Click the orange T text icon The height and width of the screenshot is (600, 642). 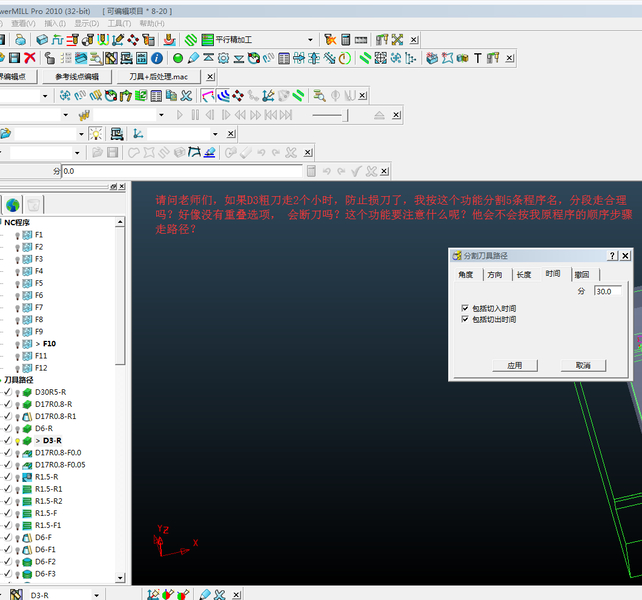point(478,58)
